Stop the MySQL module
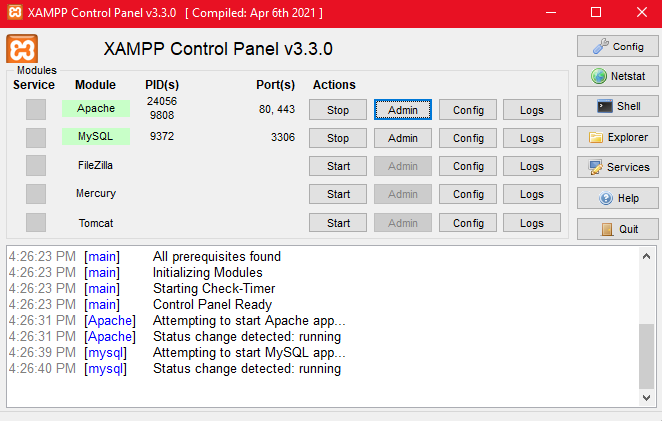The image size is (662, 421). pos(338,138)
